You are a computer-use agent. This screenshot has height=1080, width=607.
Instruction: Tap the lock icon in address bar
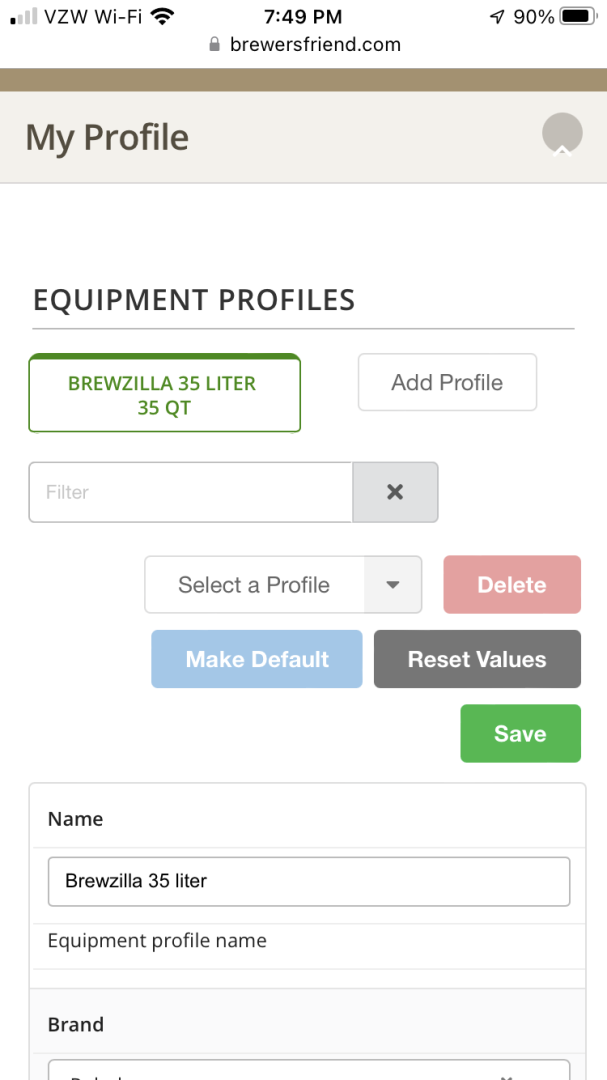coord(214,45)
